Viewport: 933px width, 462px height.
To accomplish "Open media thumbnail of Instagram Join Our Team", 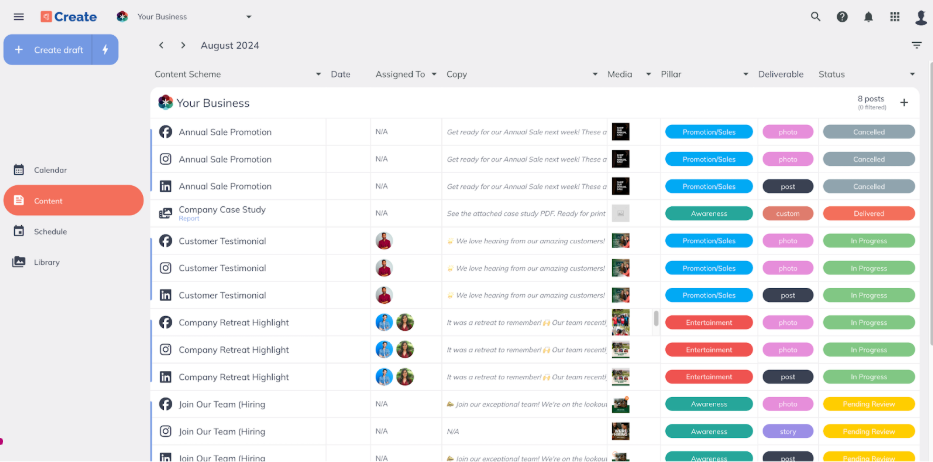I will click(x=621, y=431).
